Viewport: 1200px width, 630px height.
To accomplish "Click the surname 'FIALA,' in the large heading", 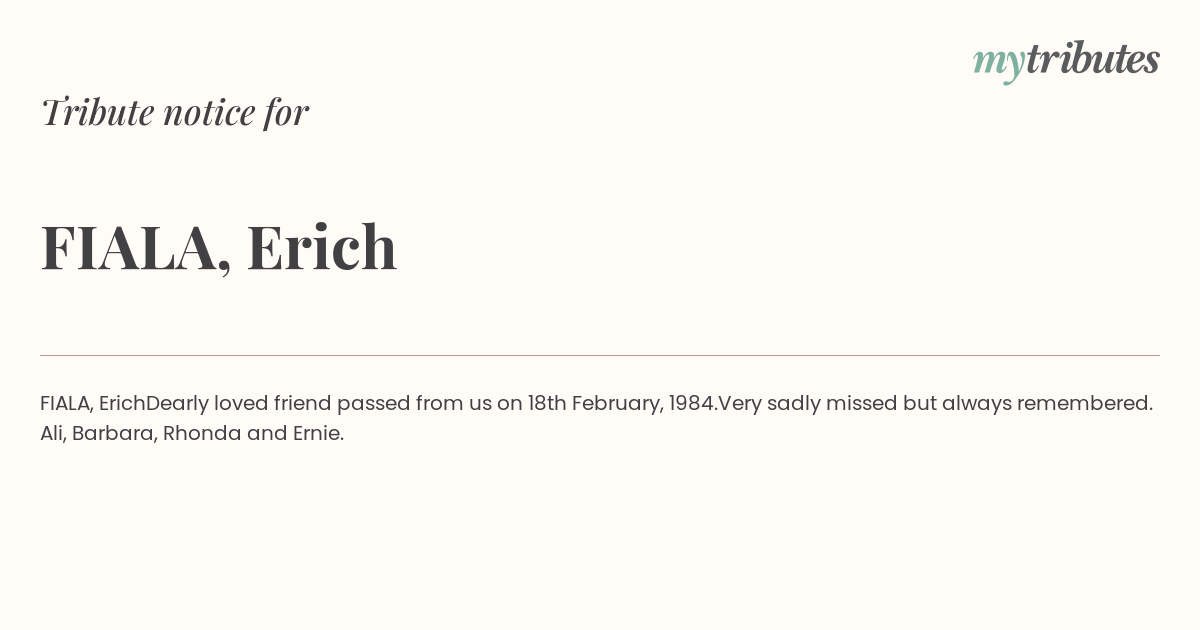I will (x=136, y=249).
